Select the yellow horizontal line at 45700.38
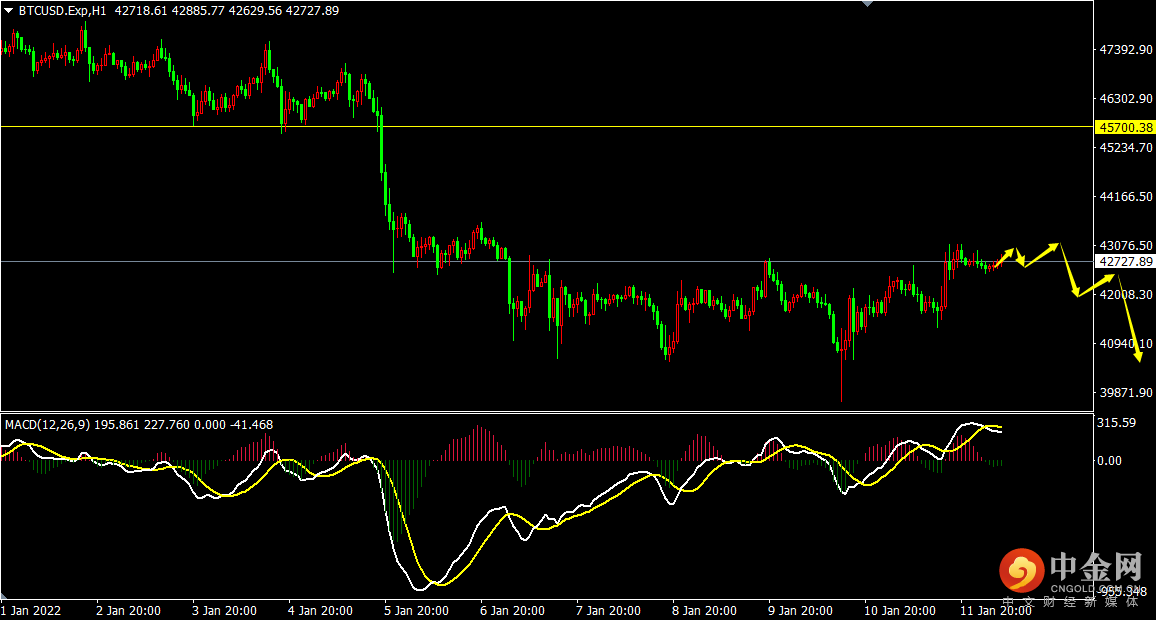This screenshot has height=620, width=1156. (x=546, y=127)
